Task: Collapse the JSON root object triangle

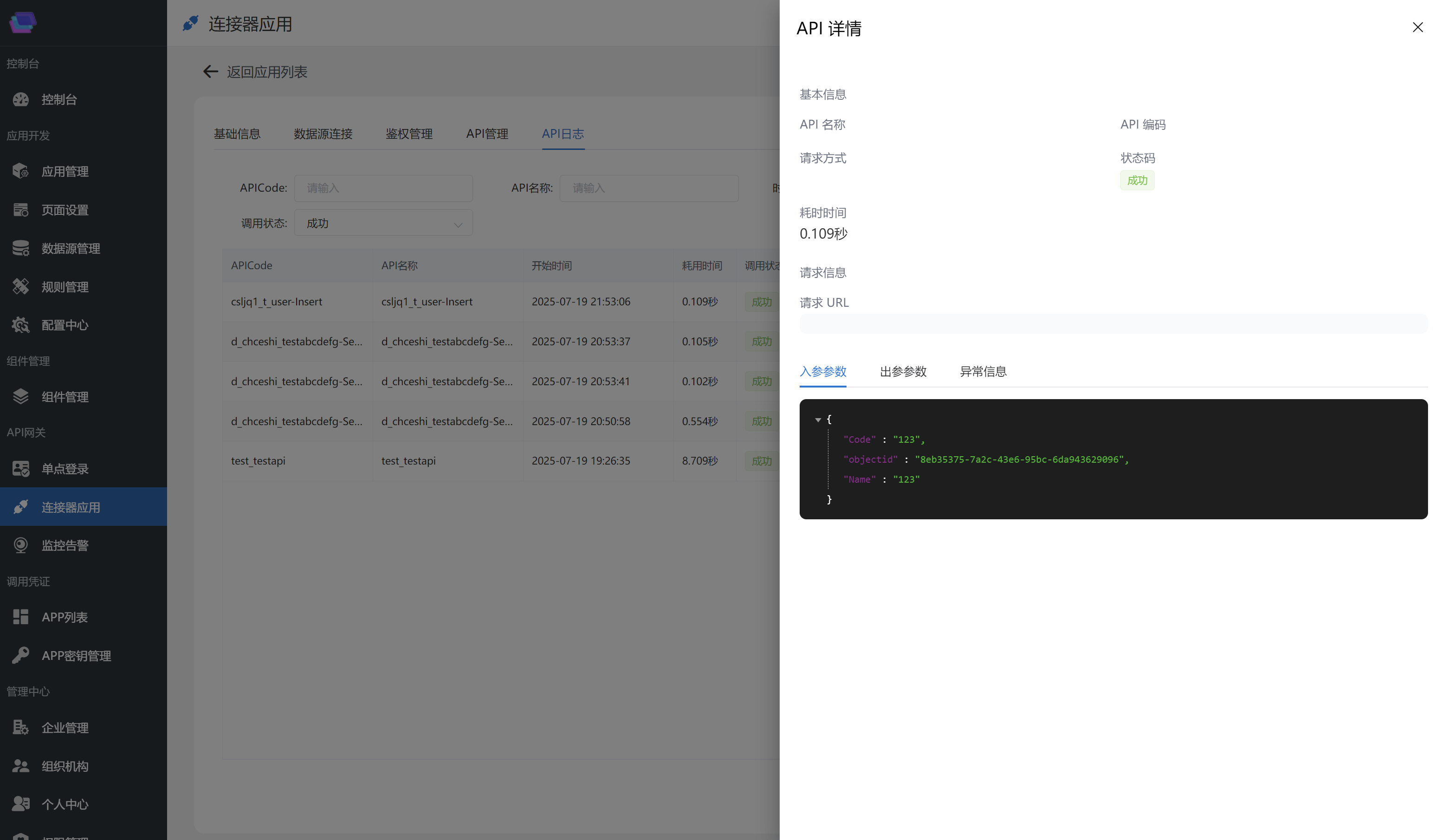Action: click(818, 420)
